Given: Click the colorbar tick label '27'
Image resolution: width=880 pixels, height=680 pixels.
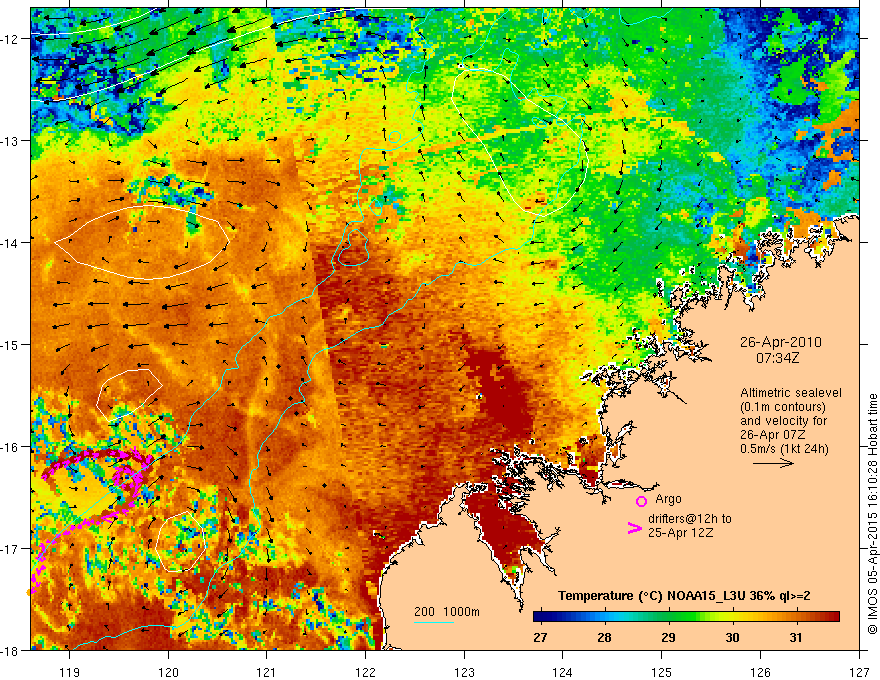Looking at the screenshot, I should coord(540,637).
